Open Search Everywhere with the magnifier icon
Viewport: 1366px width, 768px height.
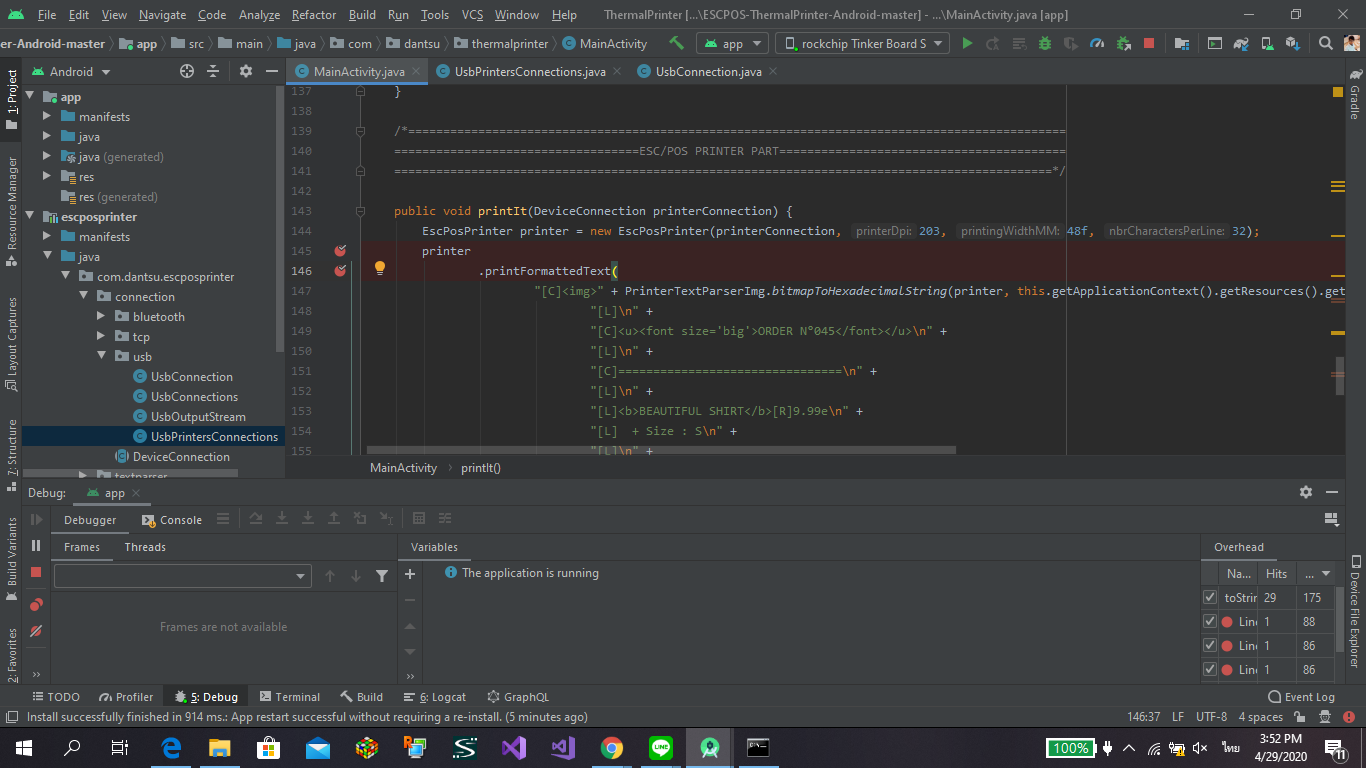point(1324,44)
